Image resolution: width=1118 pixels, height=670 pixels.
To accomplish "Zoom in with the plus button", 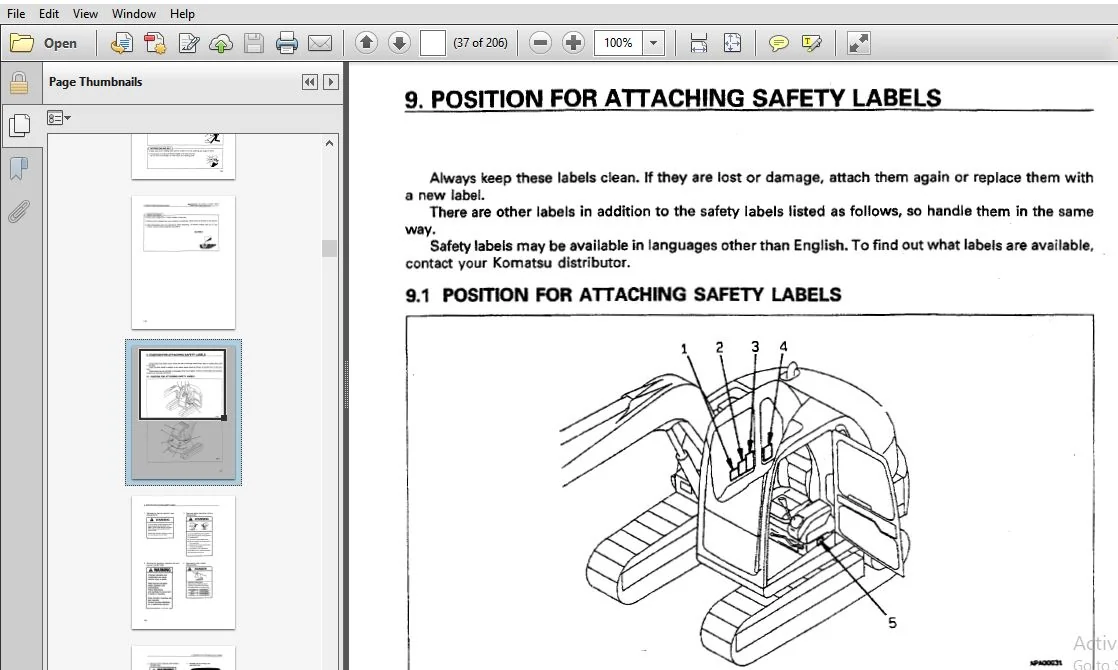I will (x=573, y=43).
